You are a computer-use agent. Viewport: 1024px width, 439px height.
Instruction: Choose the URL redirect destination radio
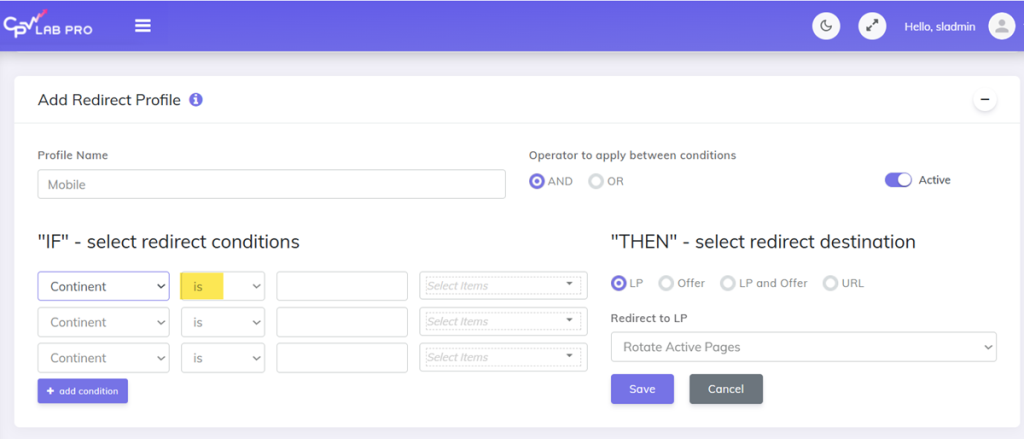pyautogui.click(x=830, y=284)
